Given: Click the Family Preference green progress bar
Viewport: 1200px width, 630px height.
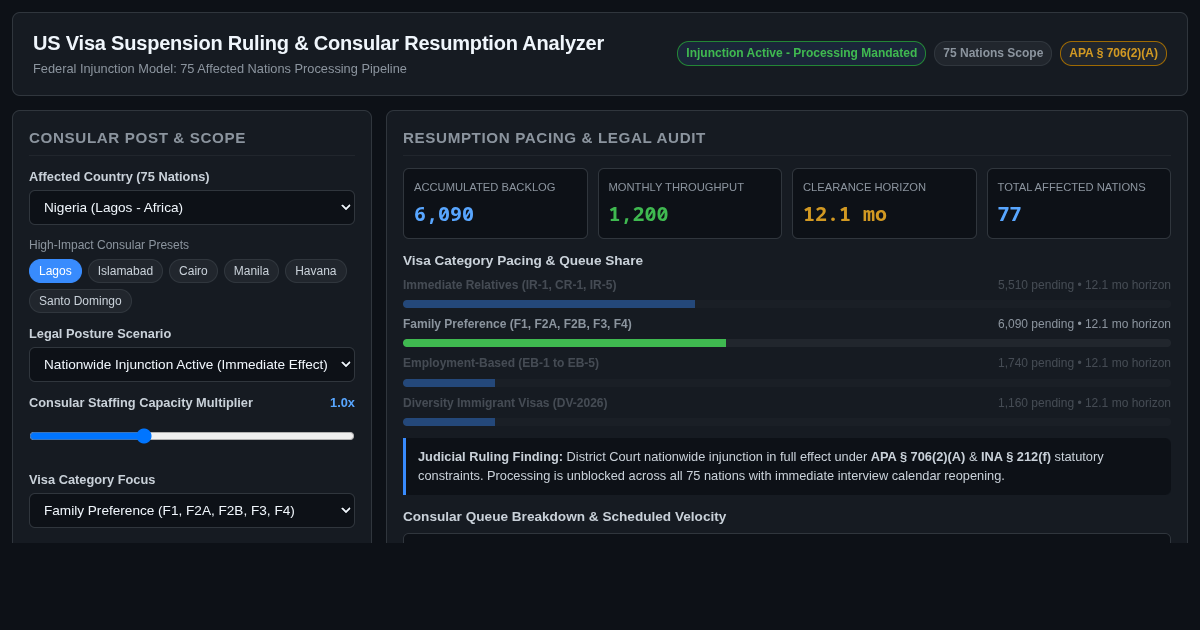Looking at the screenshot, I should (564, 343).
